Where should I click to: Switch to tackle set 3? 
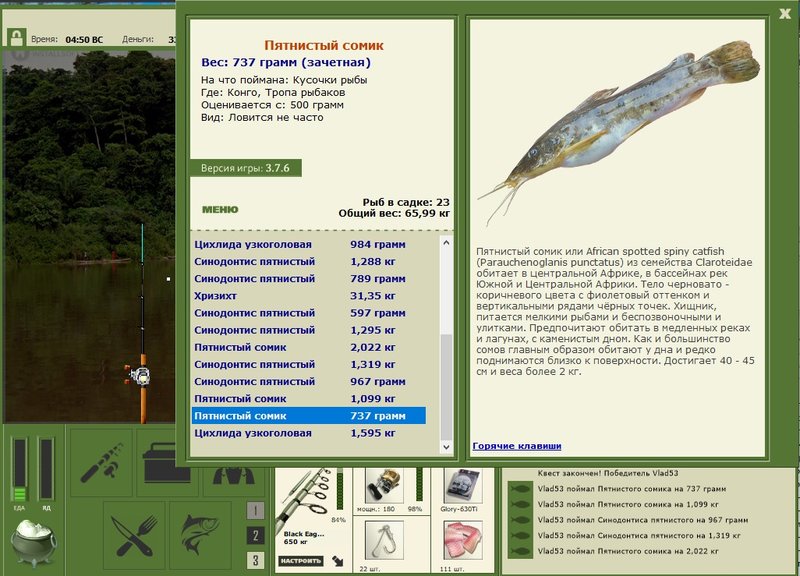(x=256, y=560)
